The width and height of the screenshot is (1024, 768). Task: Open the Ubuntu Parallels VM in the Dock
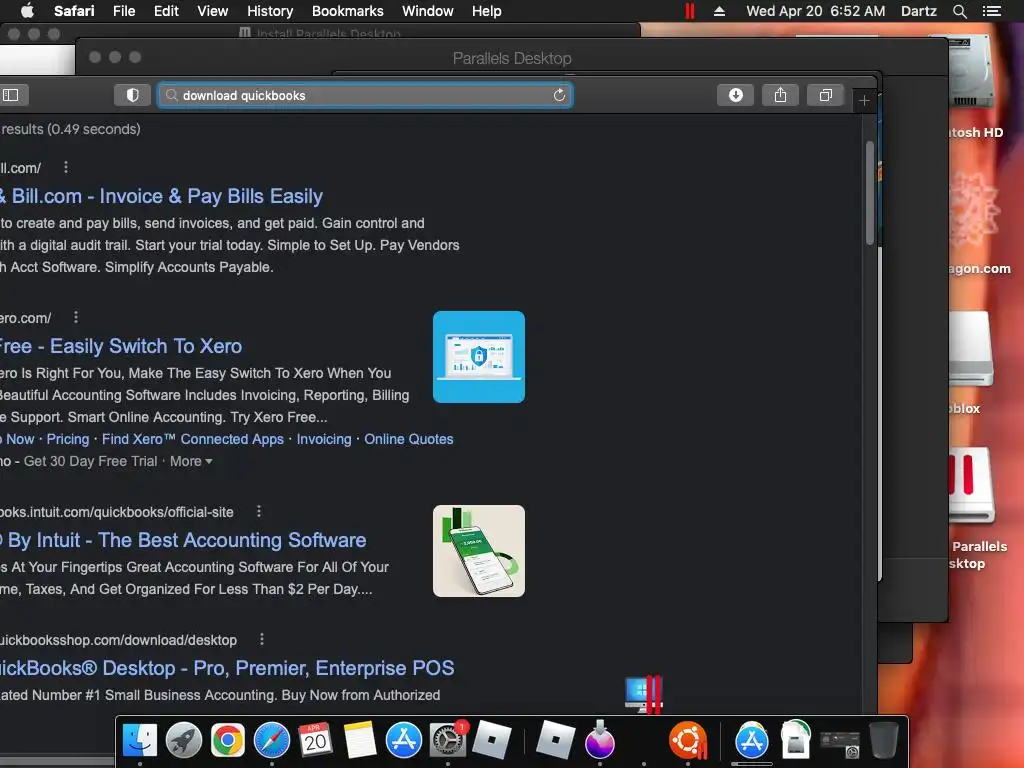(688, 741)
